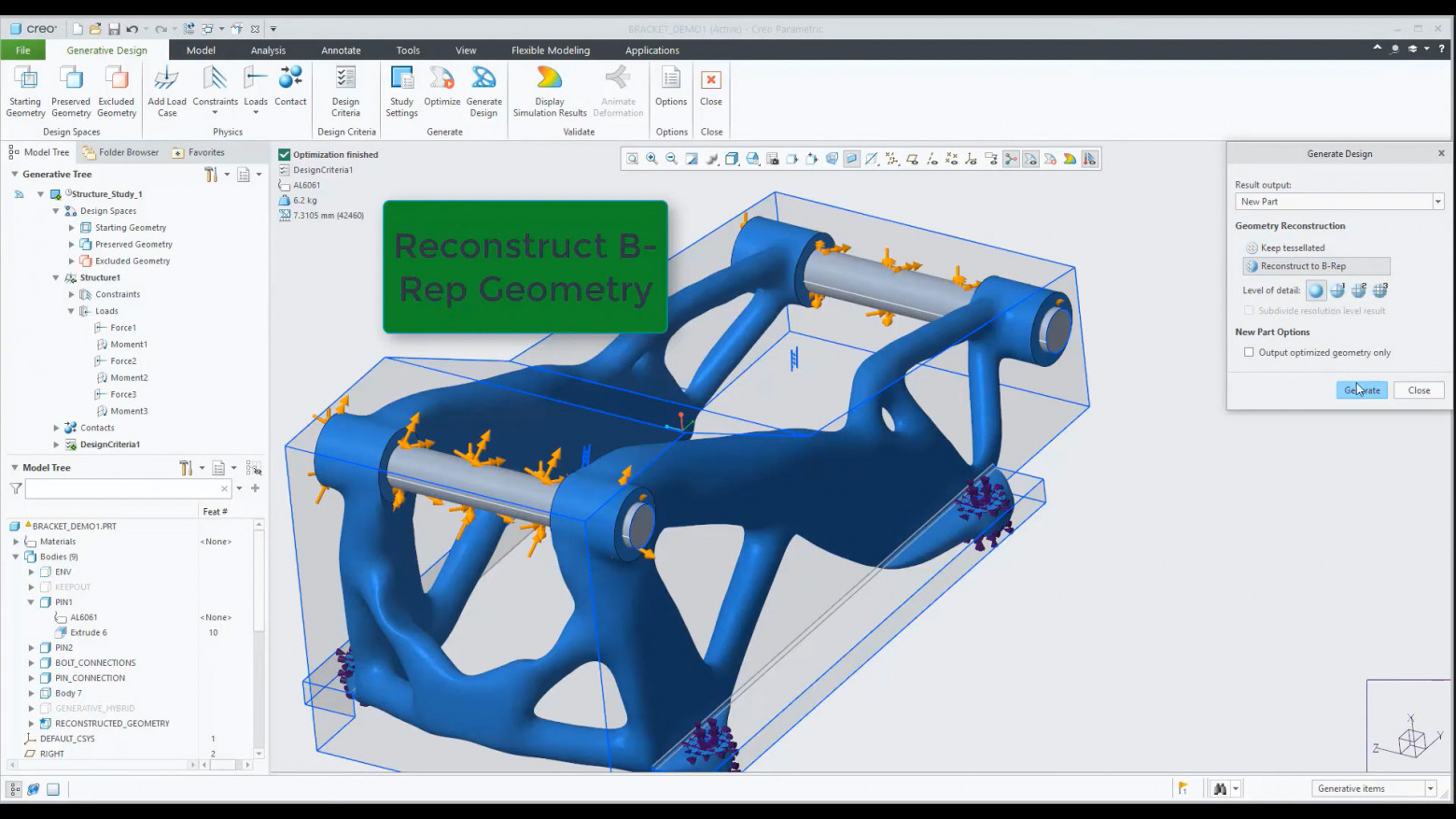Open the Analysis ribbon tab

[268, 50]
